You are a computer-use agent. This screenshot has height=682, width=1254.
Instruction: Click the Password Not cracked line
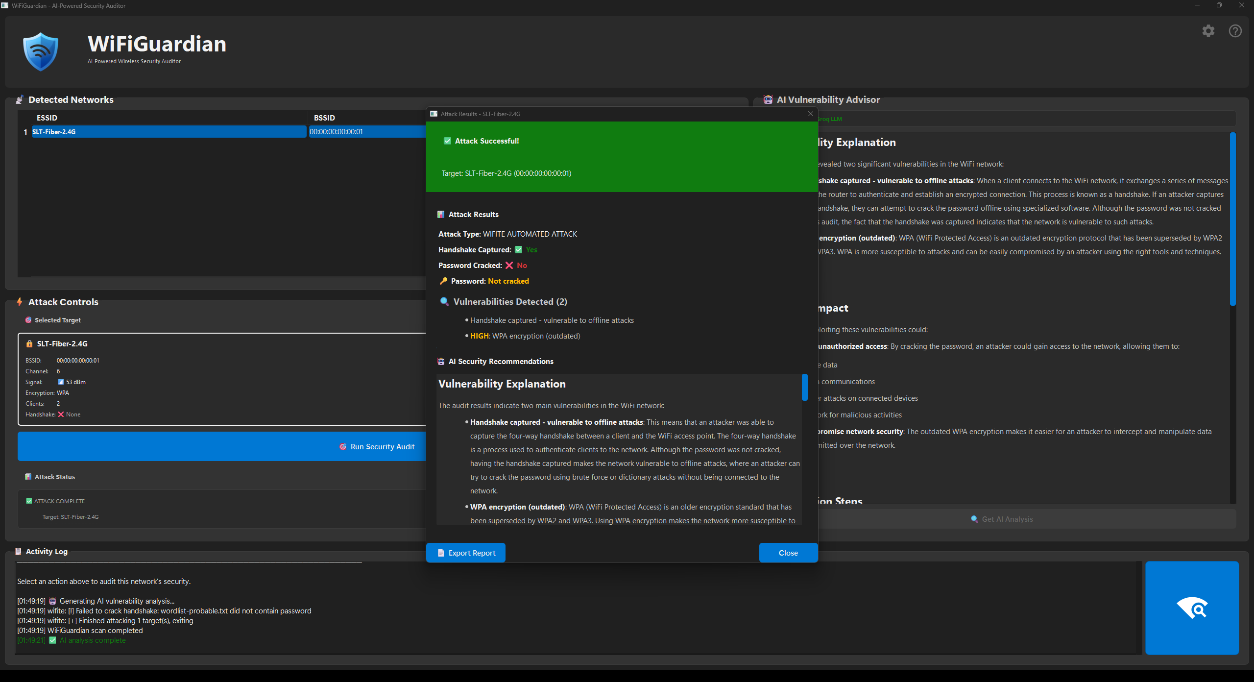[484, 281]
